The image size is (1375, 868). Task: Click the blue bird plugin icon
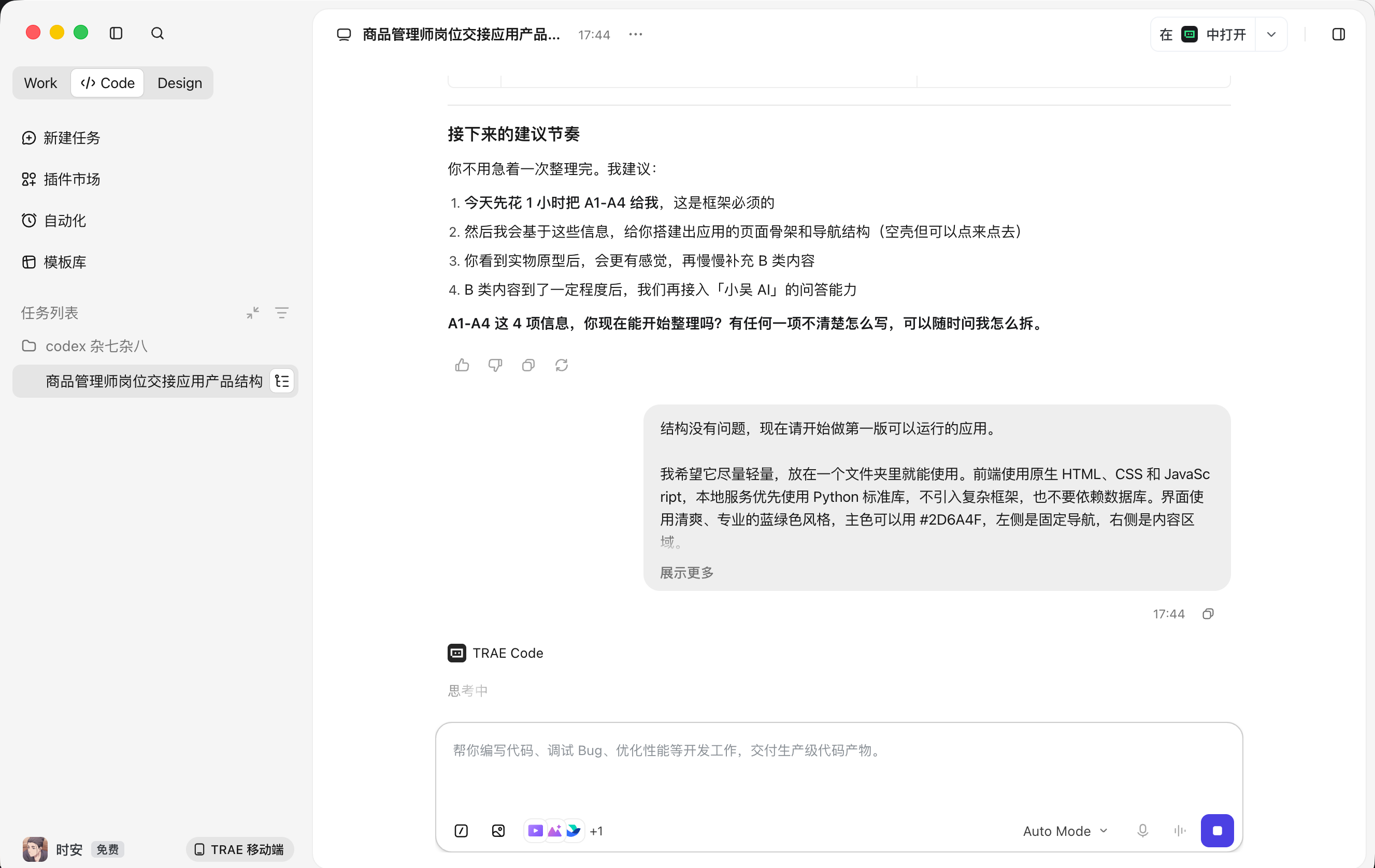click(x=574, y=830)
